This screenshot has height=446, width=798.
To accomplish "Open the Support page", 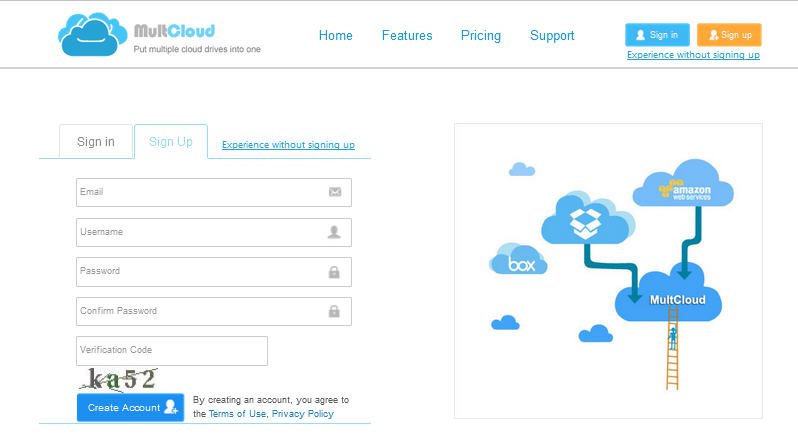I will coord(552,36).
